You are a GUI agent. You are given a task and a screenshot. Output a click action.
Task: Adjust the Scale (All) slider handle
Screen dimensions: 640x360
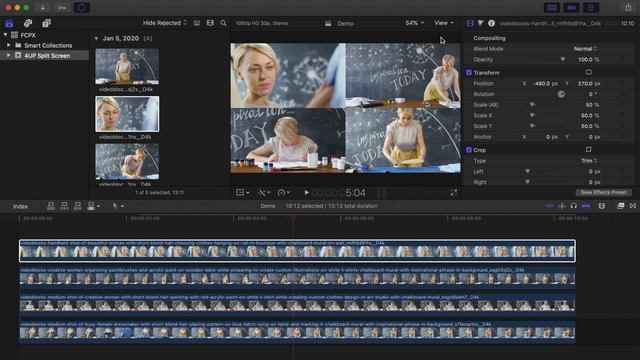pos(532,105)
